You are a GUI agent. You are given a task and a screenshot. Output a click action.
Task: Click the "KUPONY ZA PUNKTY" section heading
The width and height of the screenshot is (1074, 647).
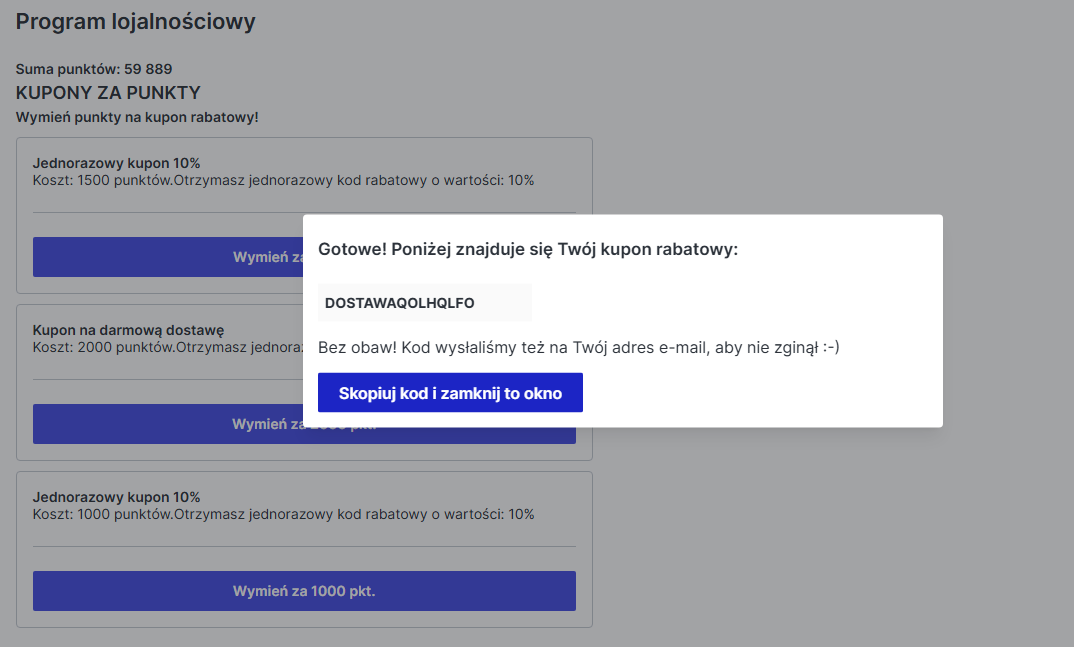[108, 92]
